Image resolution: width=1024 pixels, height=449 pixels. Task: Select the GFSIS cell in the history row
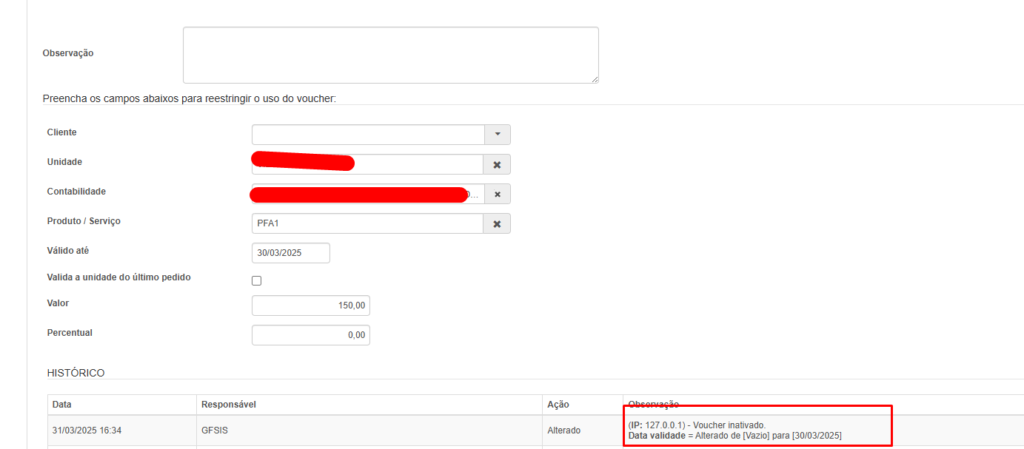[215, 430]
